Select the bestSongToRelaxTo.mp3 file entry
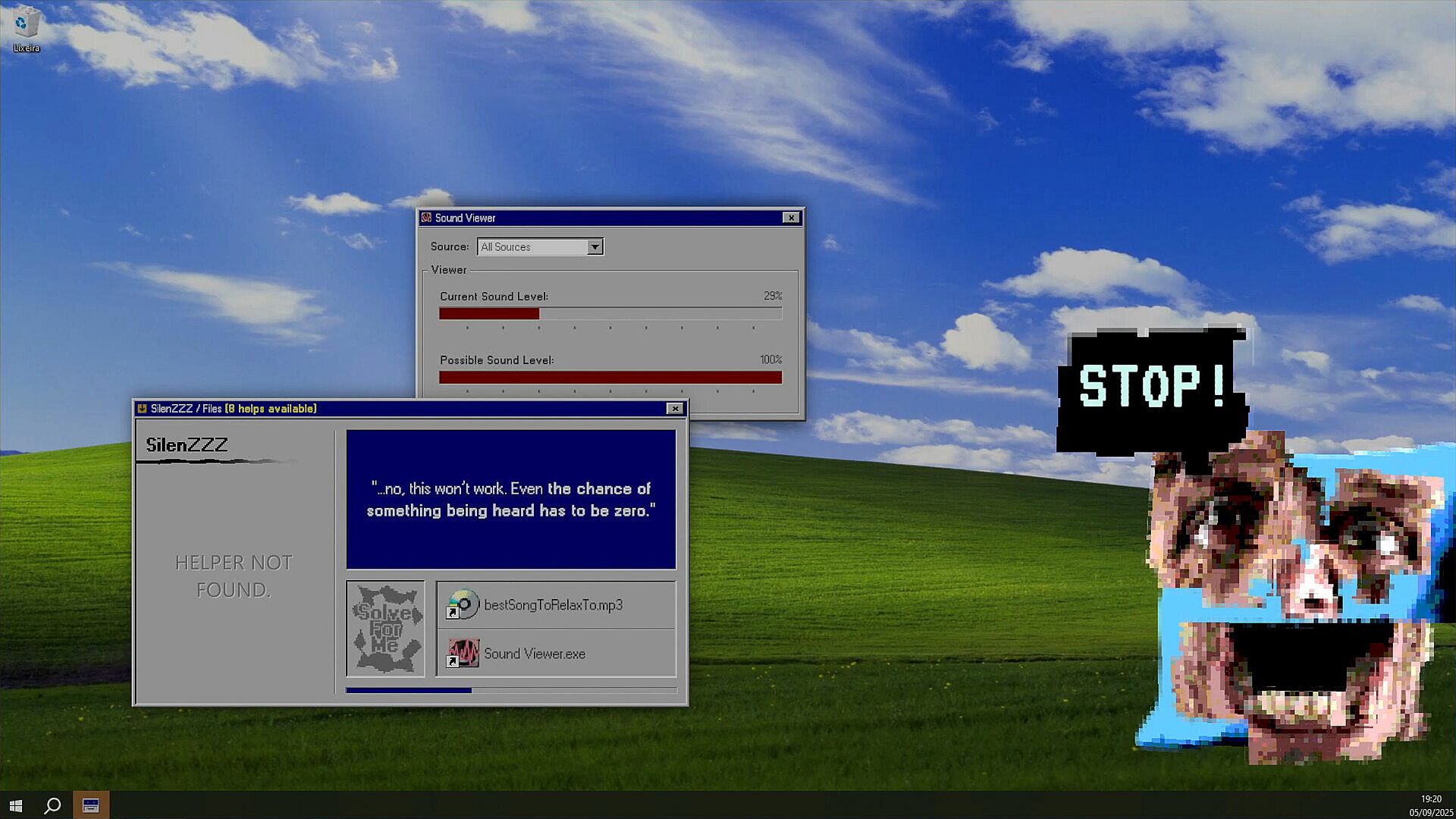This screenshot has height=819, width=1456. 553,605
